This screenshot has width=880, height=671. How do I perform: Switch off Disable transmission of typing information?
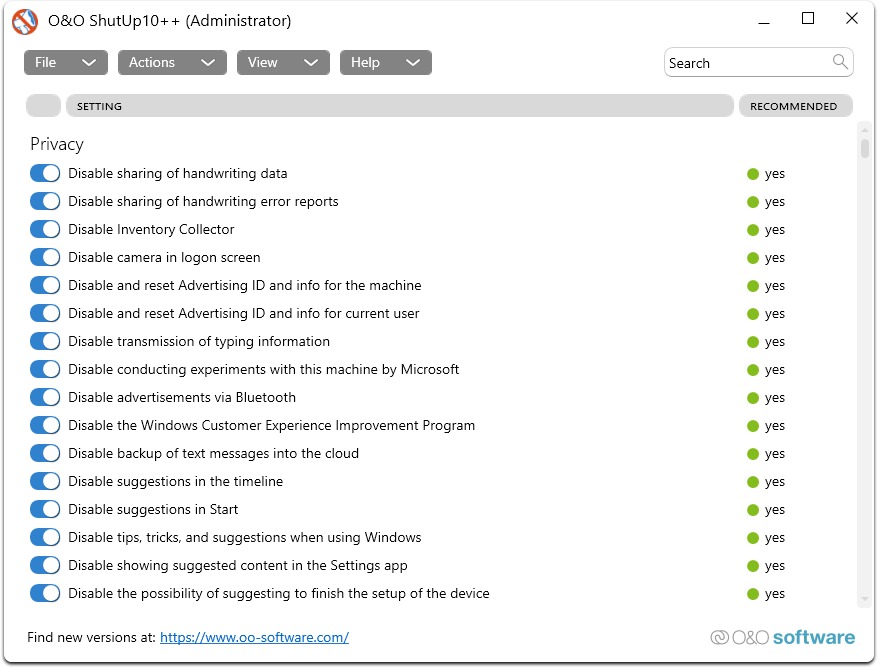click(x=45, y=342)
